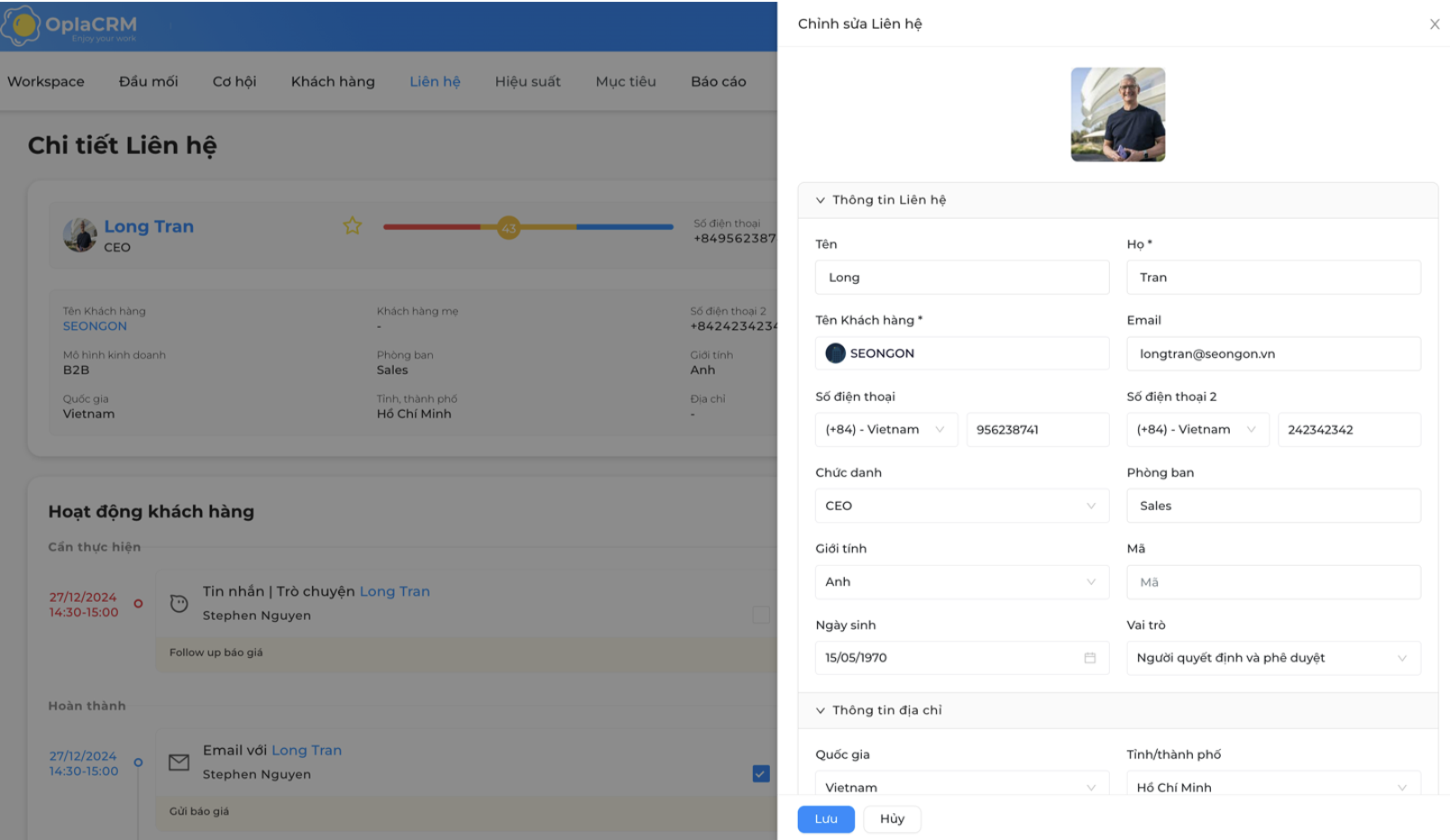Viewport: 1450px width, 840px height.
Task: Open country code dropdown for Số điện thoại
Action: pyautogui.click(x=886, y=430)
